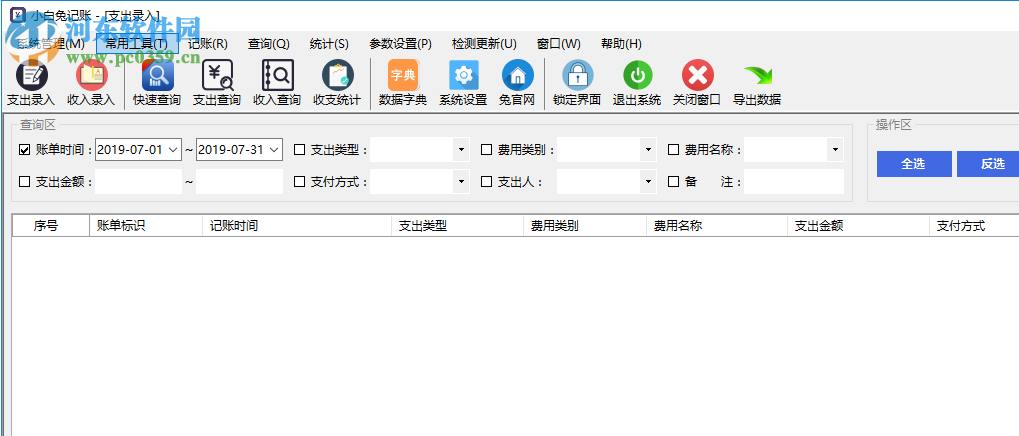This screenshot has width=1019, height=436.
Task: Click the 备注 text input field
Action: click(793, 181)
